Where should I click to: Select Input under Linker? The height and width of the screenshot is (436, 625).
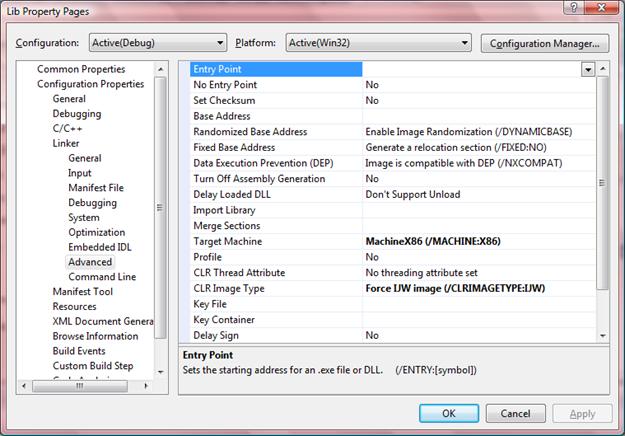click(x=80, y=173)
